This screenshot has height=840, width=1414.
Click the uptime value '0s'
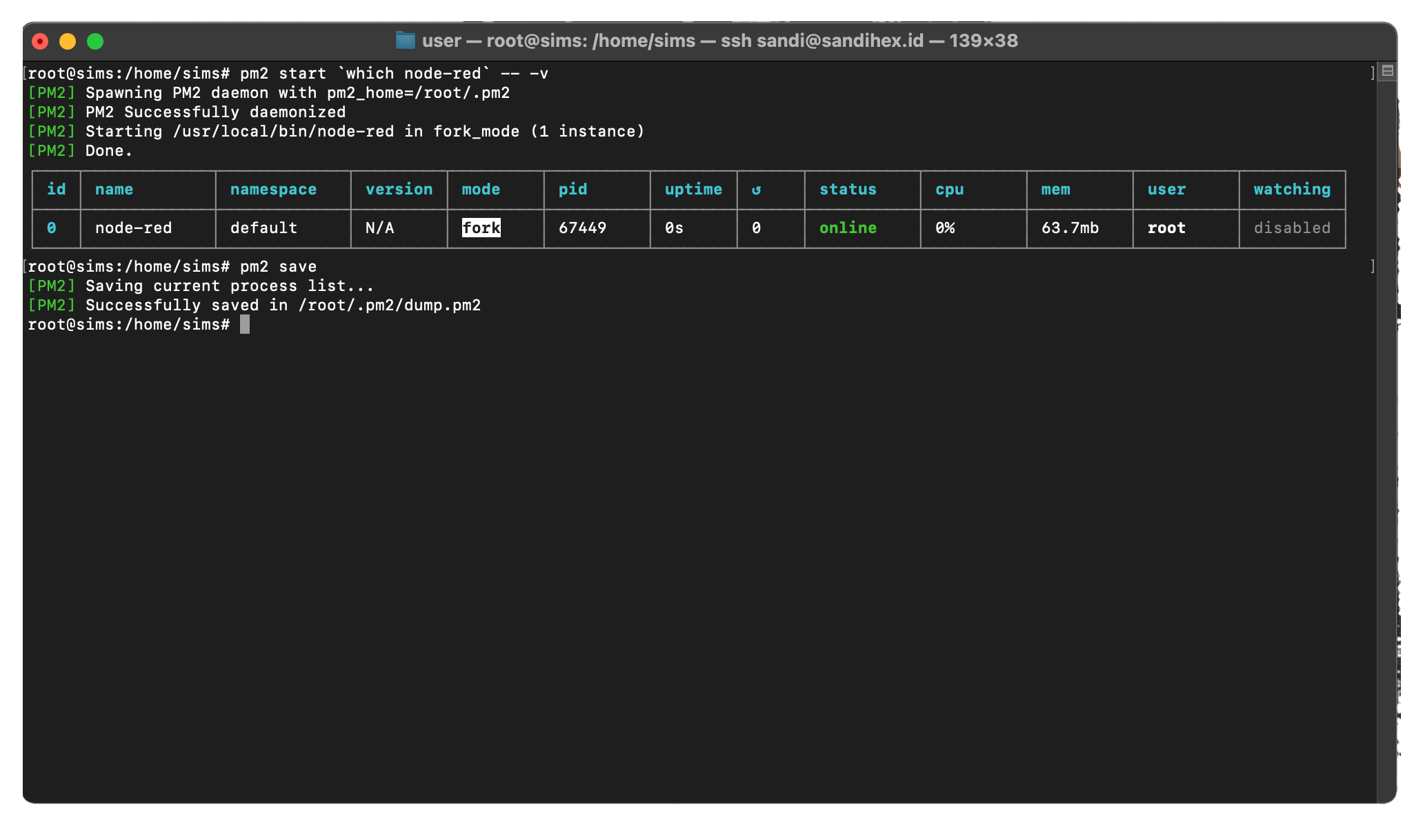(674, 228)
